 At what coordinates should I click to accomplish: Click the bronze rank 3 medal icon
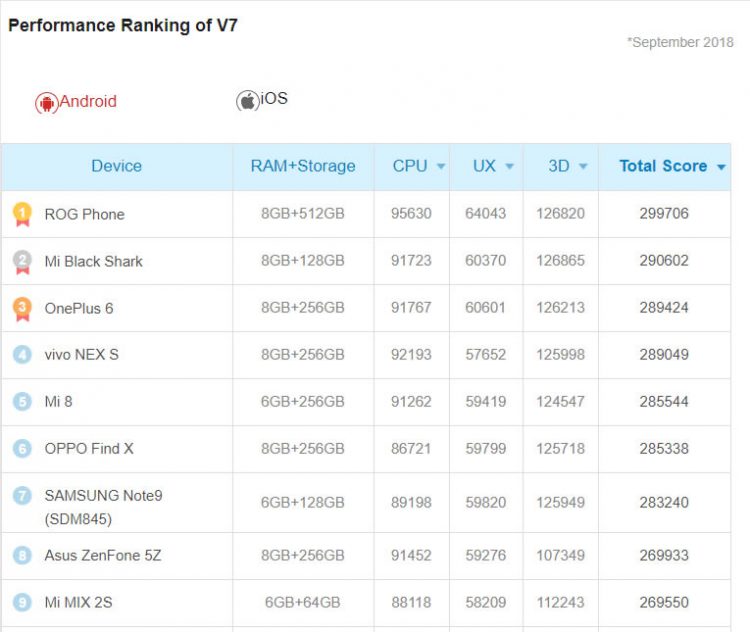point(22,308)
